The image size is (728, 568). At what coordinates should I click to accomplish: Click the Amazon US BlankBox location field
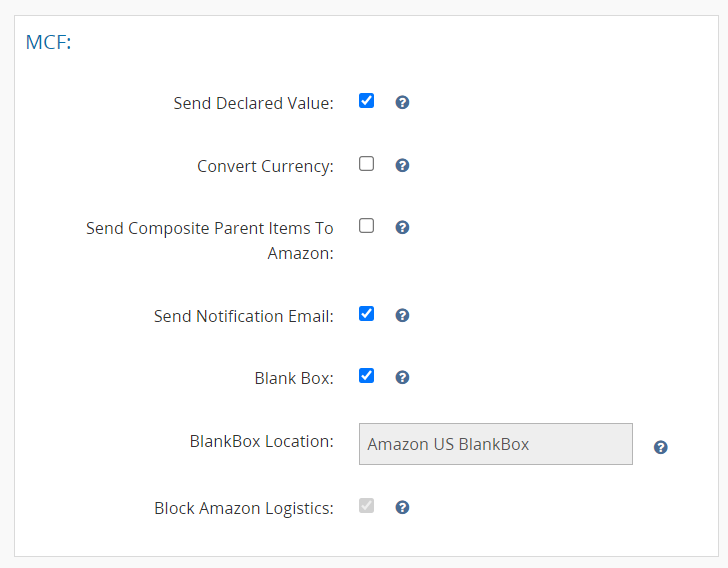pos(495,444)
